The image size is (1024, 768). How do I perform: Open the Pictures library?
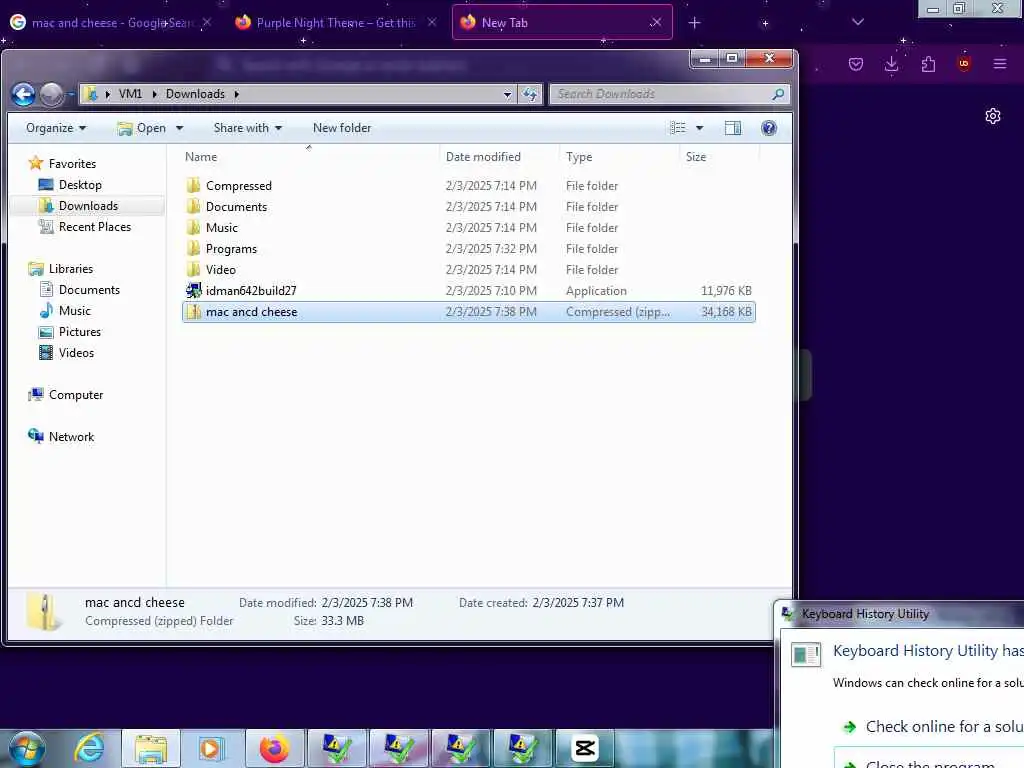[80, 331]
